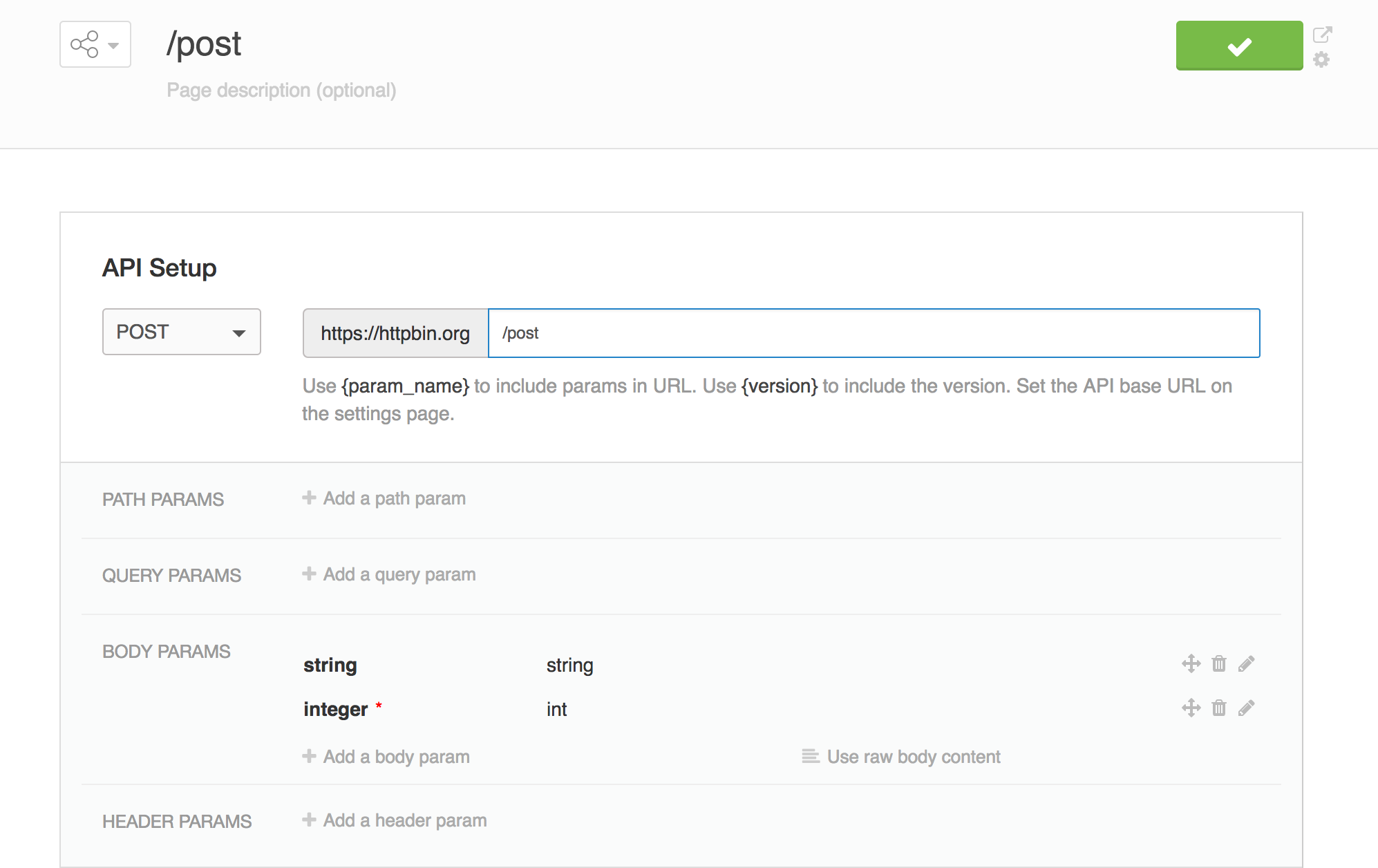Screen dimensions: 1378x868
Task: Click Add a body param
Action: (x=386, y=756)
